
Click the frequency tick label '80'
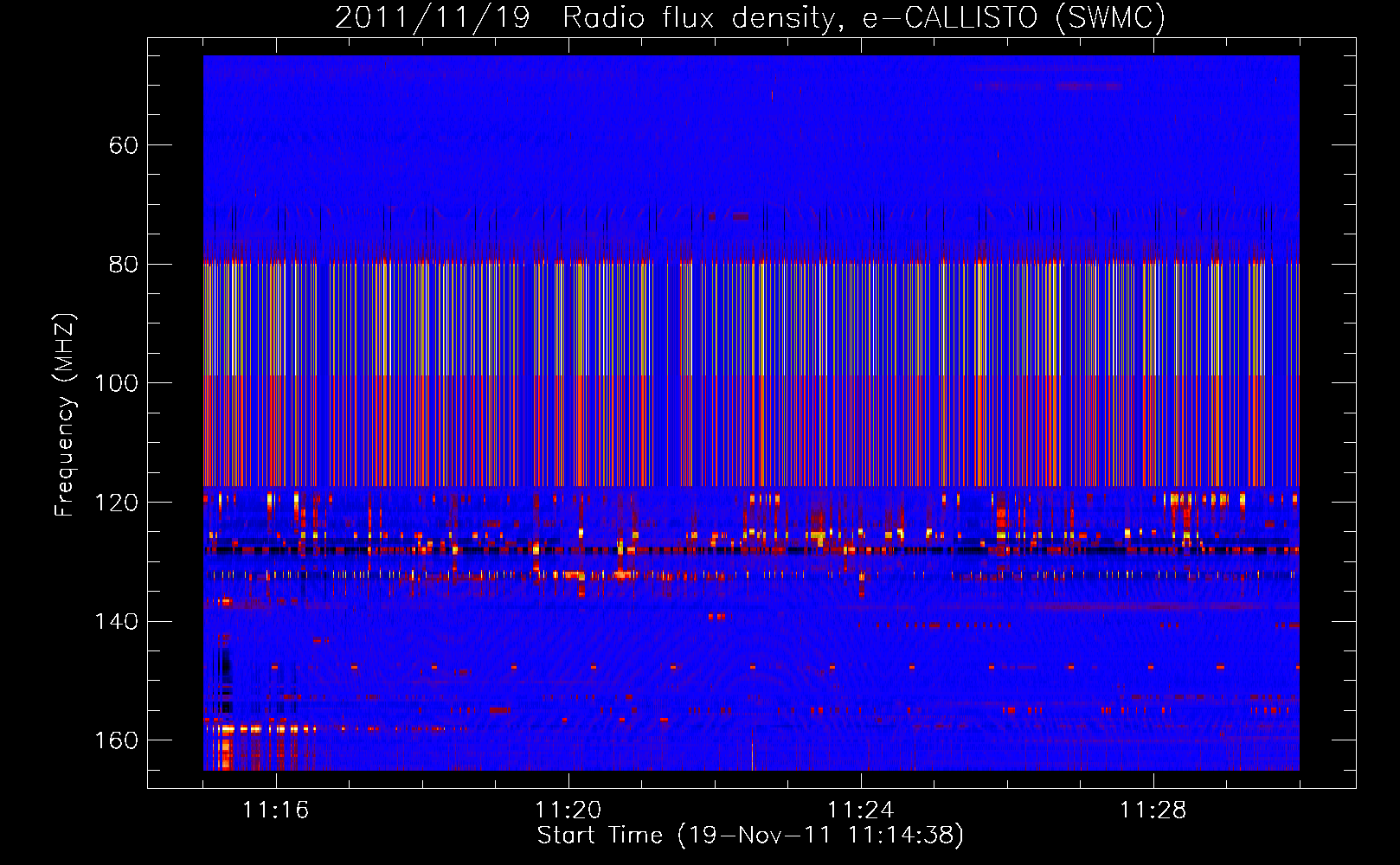(124, 264)
